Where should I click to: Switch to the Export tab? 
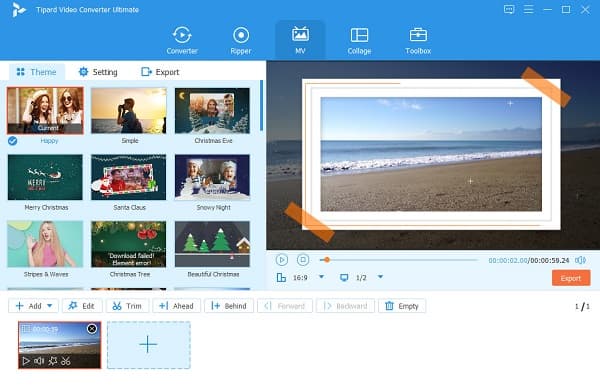[x=160, y=72]
